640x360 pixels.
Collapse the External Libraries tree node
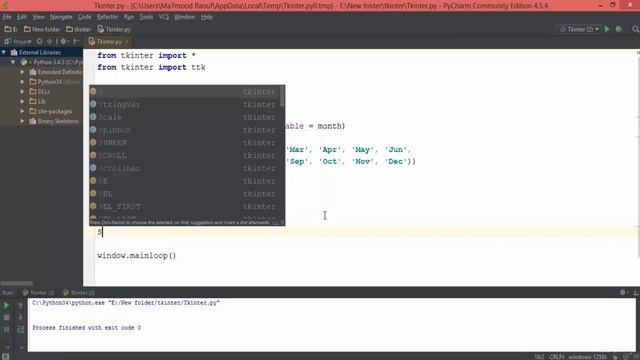pos(4,52)
